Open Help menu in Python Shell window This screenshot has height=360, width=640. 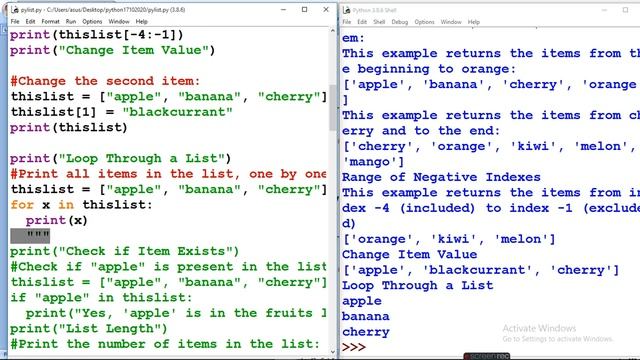pos(474,22)
